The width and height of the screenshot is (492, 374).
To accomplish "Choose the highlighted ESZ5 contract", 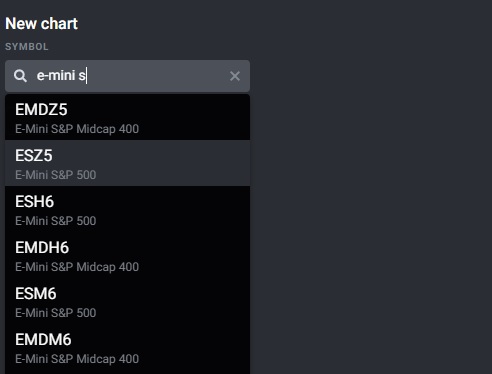I will [127, 163].
